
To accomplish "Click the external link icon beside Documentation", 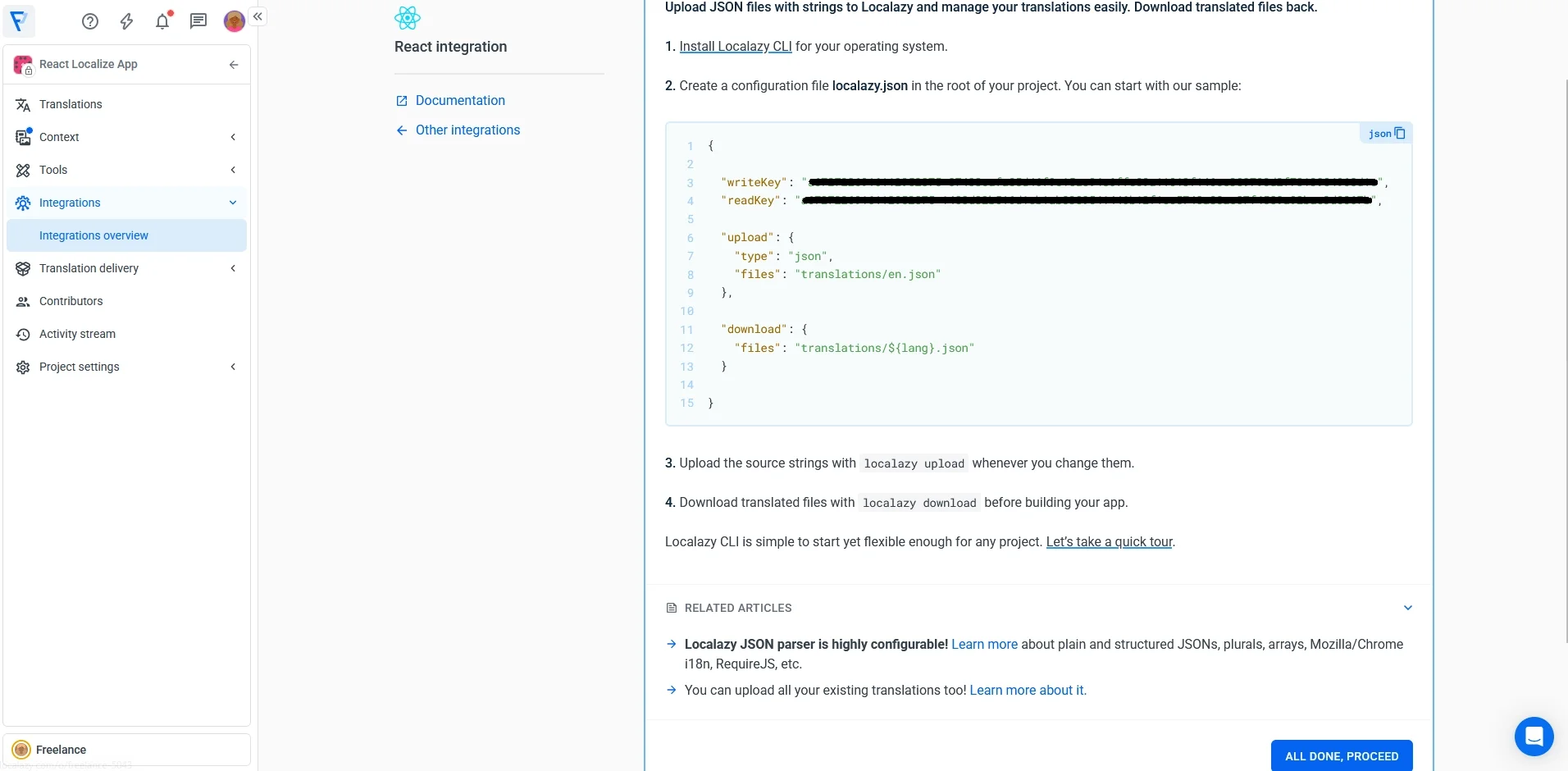I will (402, 101).
